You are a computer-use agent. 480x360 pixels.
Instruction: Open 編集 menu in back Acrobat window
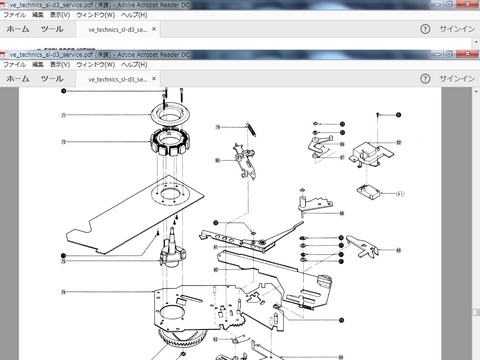coord(38,15)
